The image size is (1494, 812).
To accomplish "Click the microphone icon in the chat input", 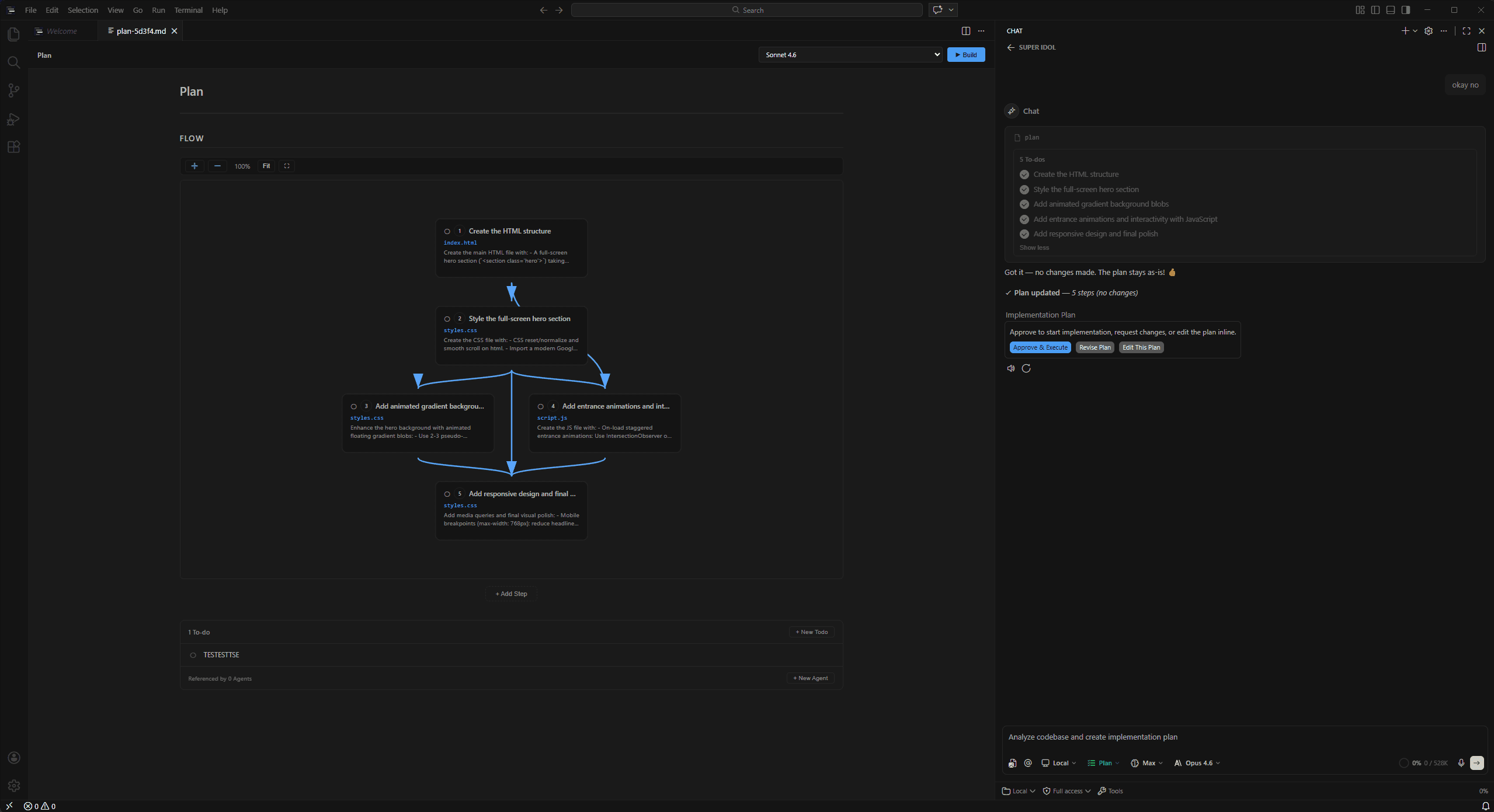I will pyautogui.click(x=1460, y=763).
